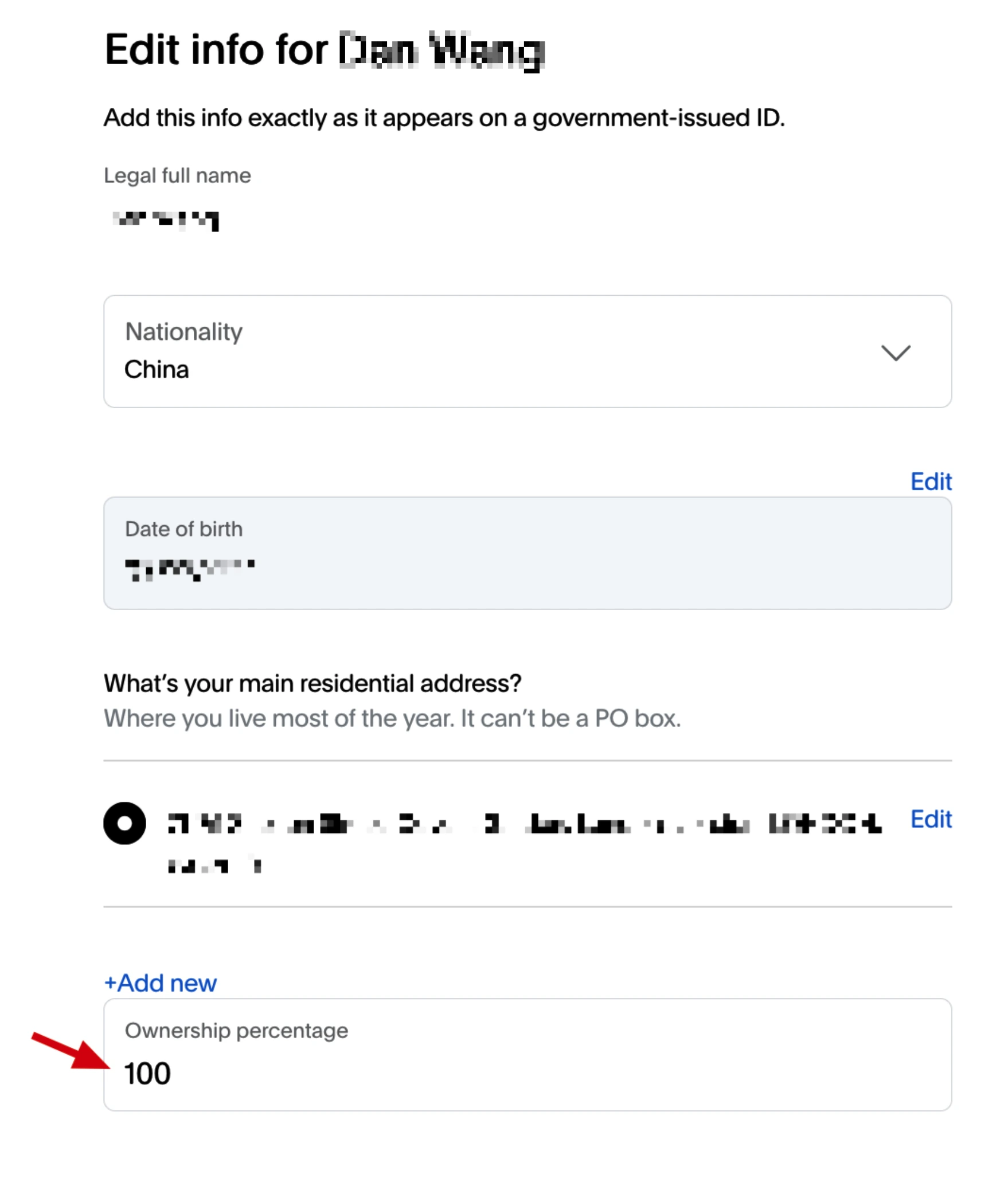This screenshot has width=1008, height=1182.
Task: Click the Date of birth field
Action: pos(528,553)
